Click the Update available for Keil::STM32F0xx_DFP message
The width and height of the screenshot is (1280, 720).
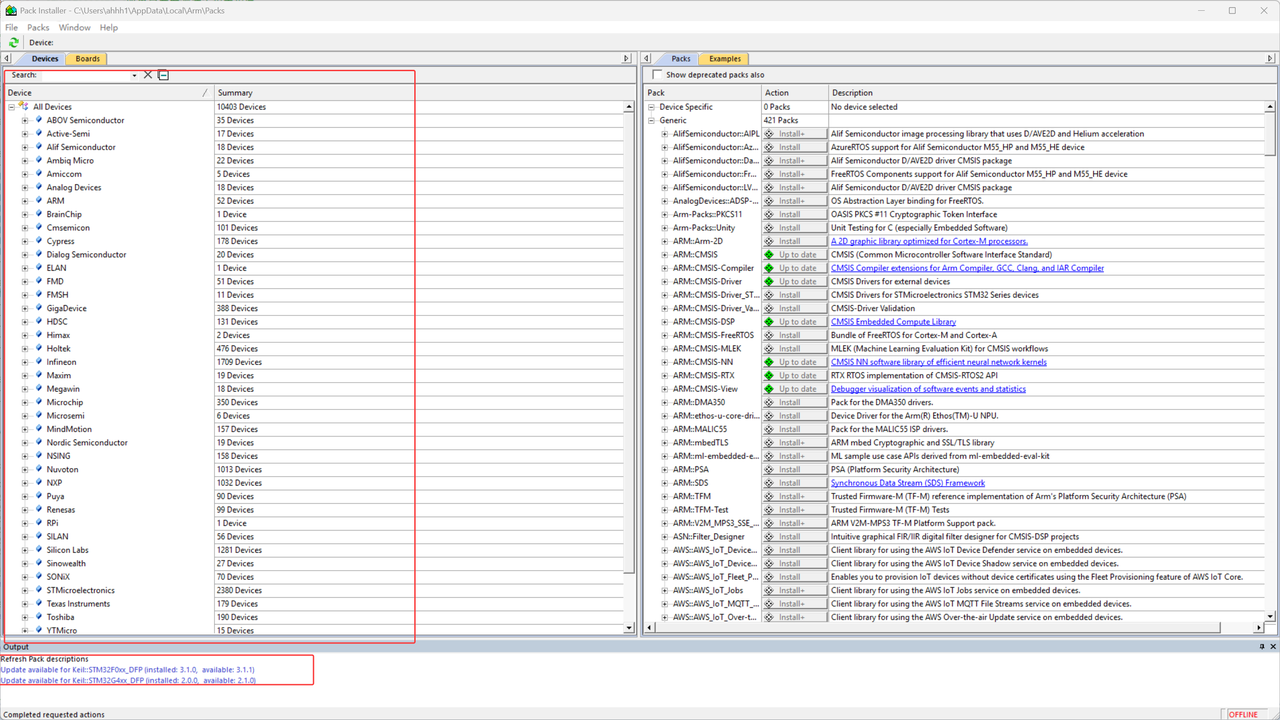[127, 669]
